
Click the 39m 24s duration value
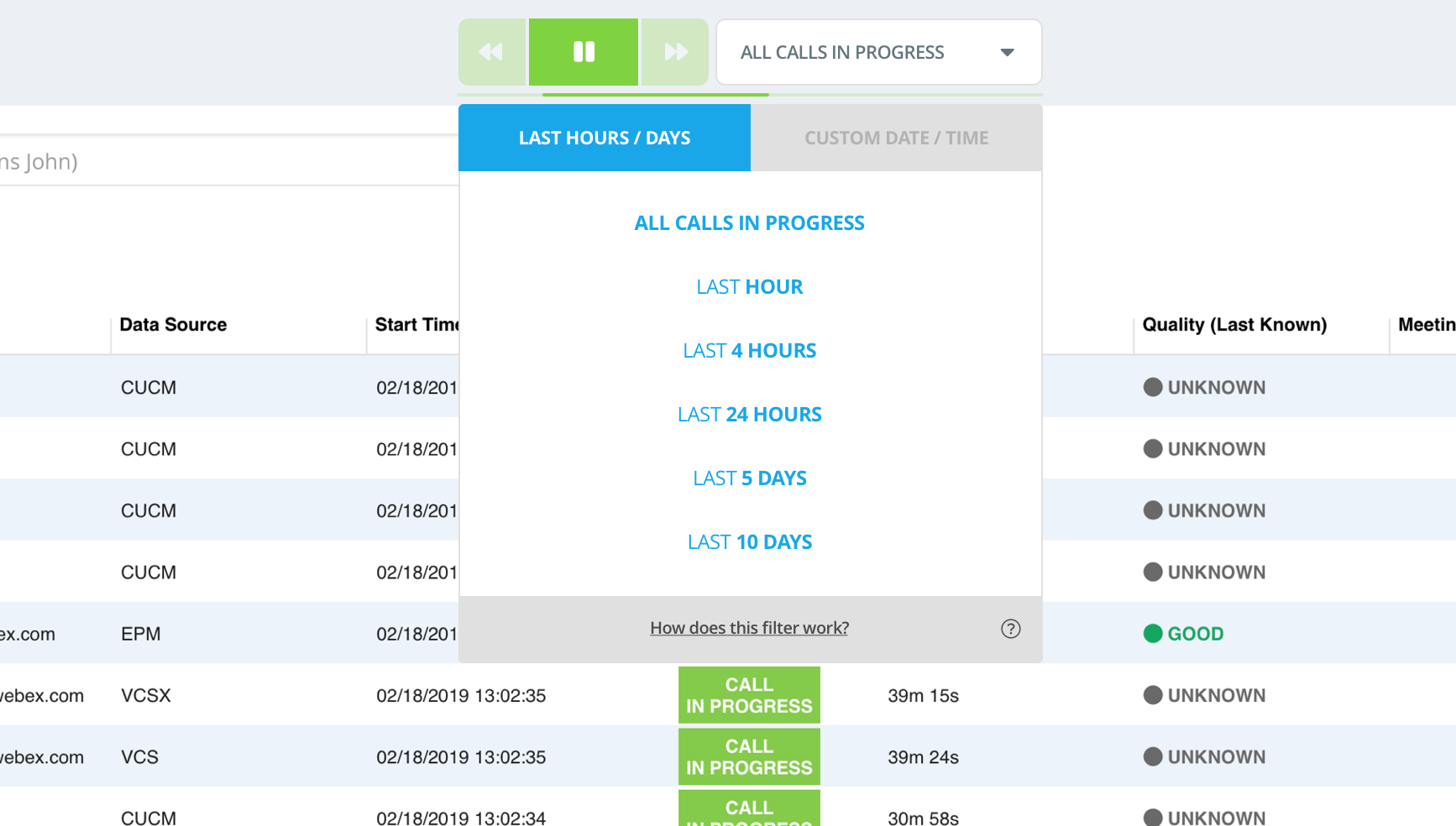point(924,757)
